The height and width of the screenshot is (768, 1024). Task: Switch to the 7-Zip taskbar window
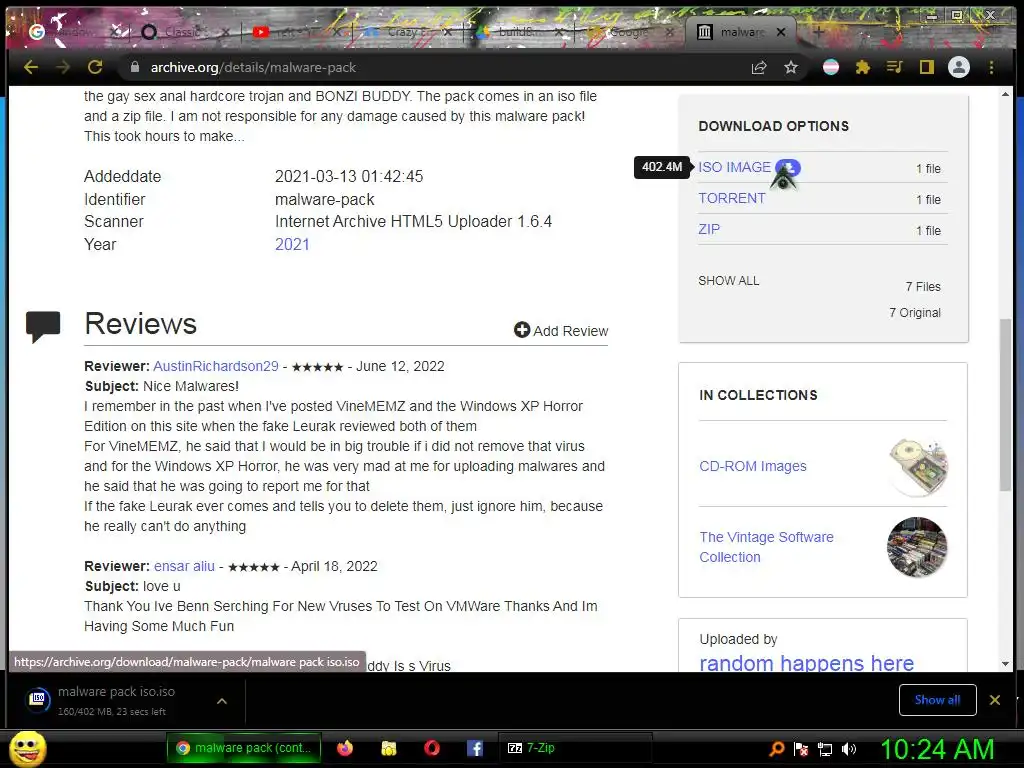click(x=575, y=748)
